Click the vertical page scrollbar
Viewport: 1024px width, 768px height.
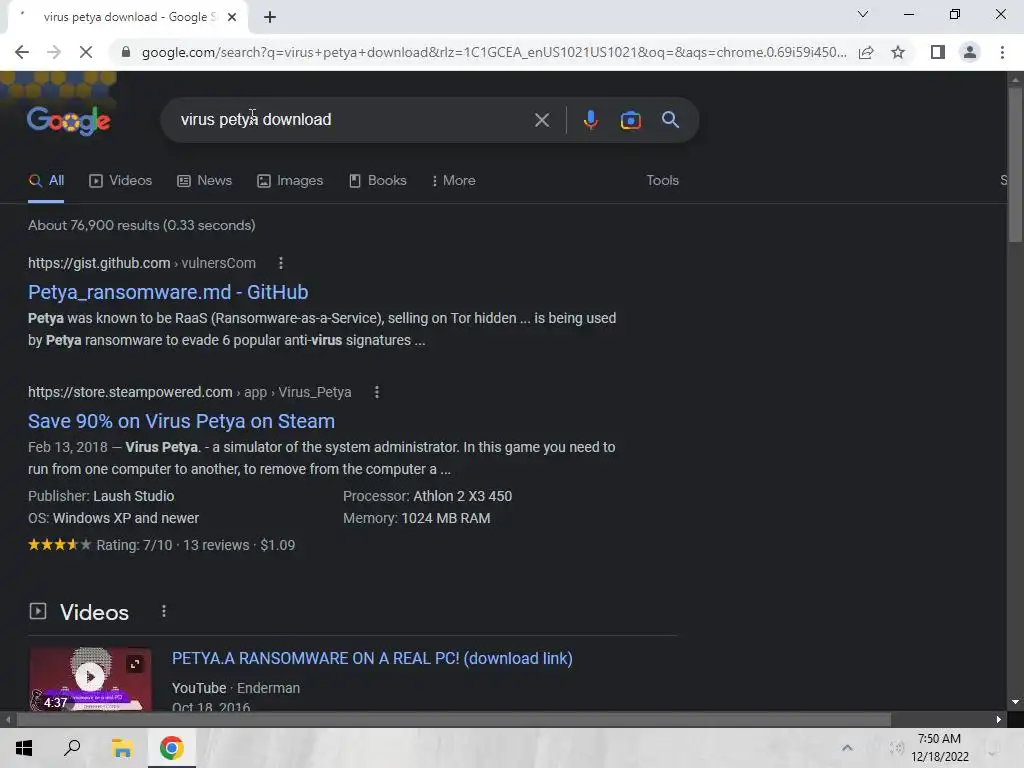1015,163
